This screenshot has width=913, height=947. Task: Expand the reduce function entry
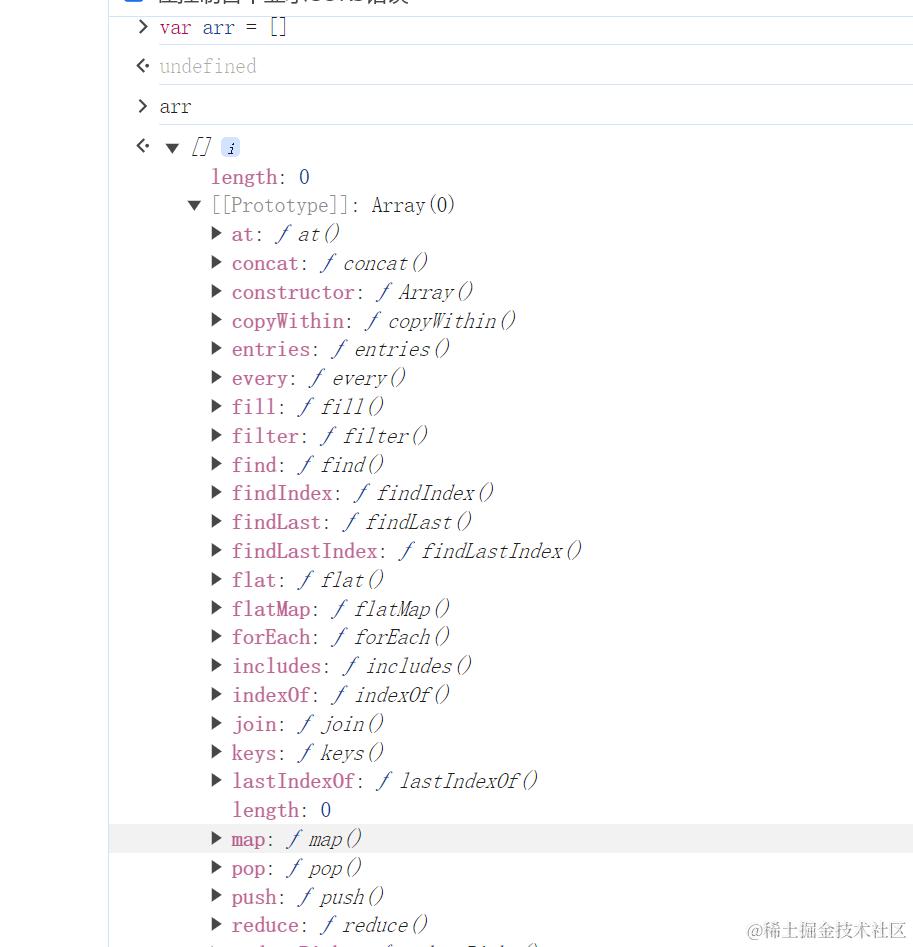pyautogui.click(x=216, y=925)
